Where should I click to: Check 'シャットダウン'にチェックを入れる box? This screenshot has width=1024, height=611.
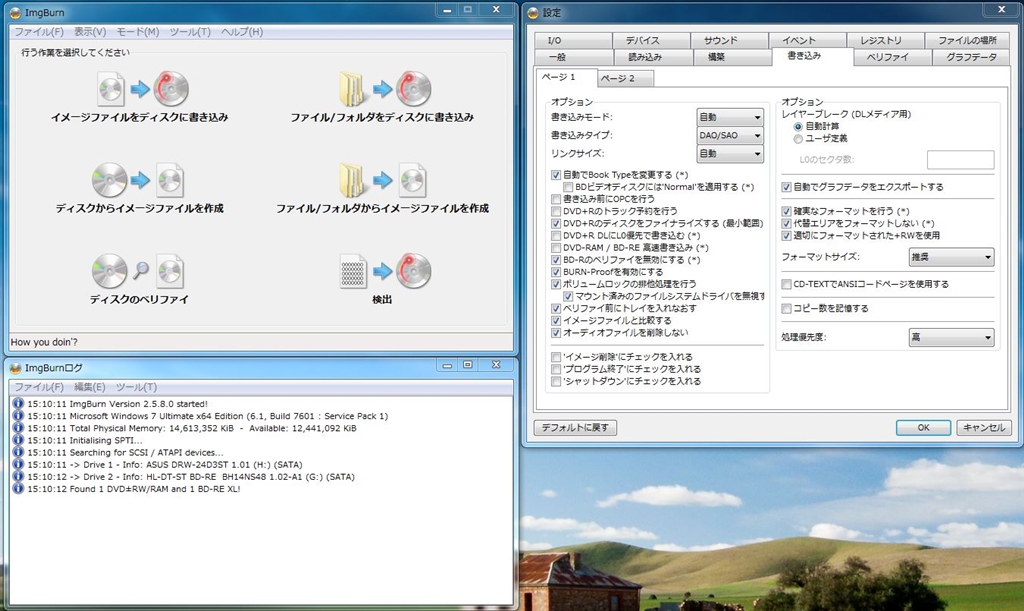coord(556,381)
